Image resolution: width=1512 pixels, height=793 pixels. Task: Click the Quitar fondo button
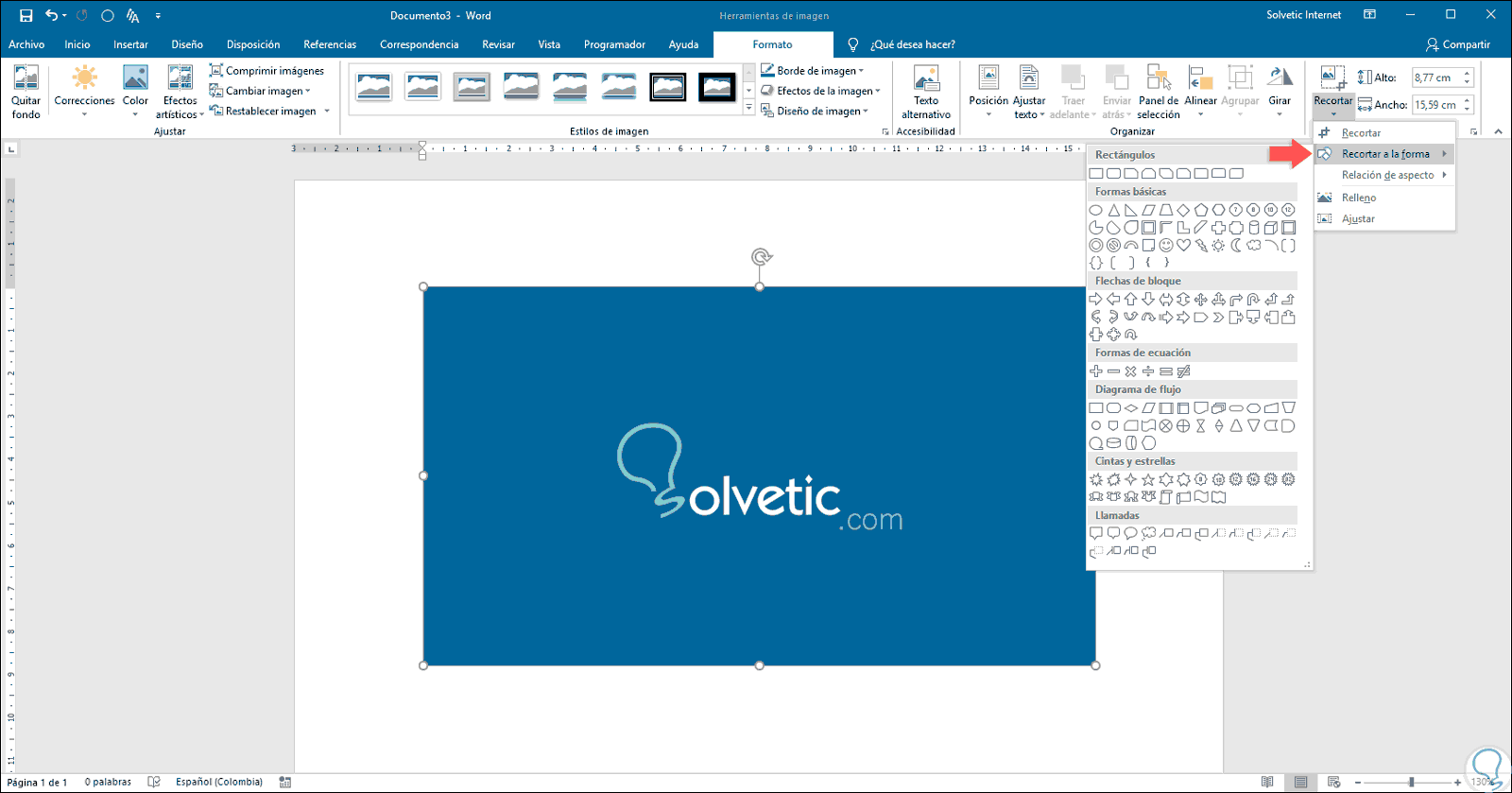click(x=26, y=92)
